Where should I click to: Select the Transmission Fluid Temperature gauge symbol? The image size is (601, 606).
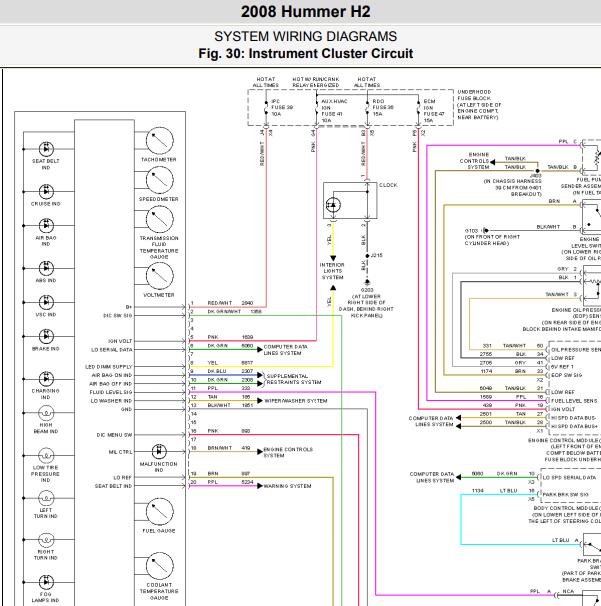point(160,220)
